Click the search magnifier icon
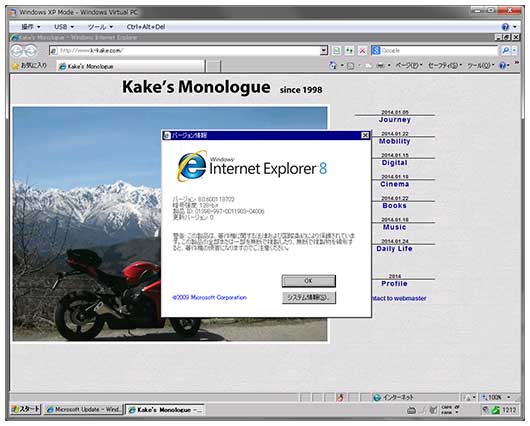The width and height of the screenshot is (530, 426). 505,51
